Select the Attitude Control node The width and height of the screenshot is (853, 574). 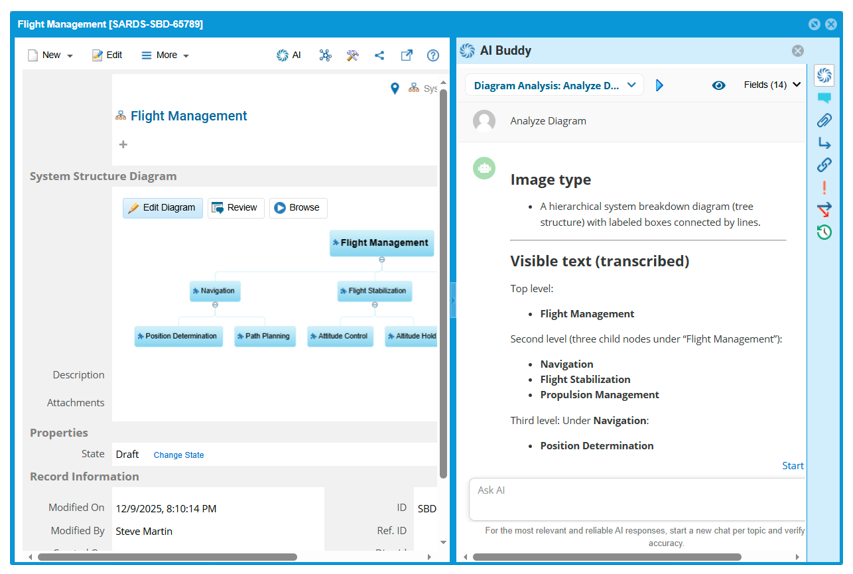tap(340, 336)
